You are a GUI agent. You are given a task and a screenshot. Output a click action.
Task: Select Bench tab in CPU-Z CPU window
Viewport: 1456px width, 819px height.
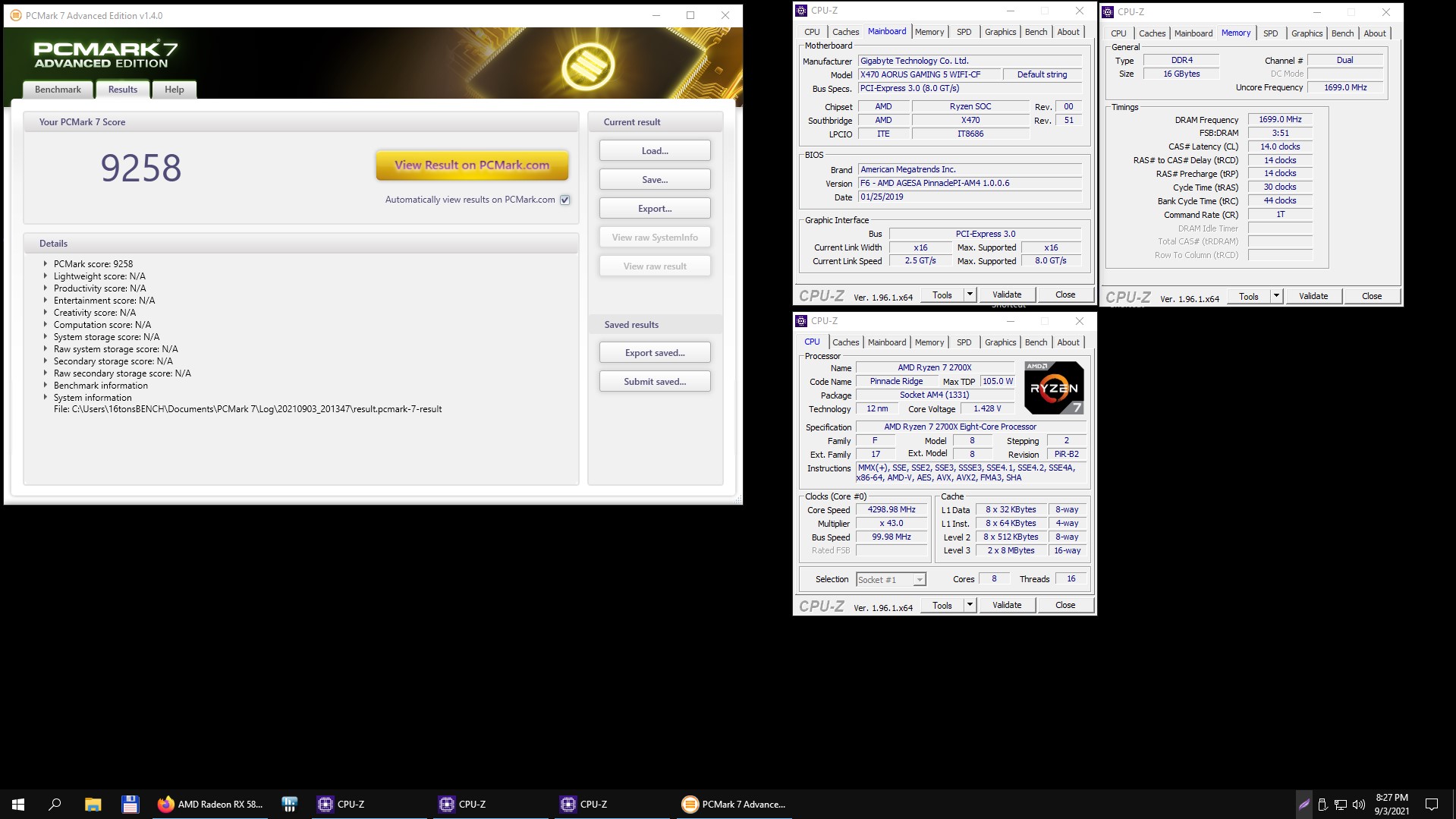pyautogui.click(x=1036, y=342)
